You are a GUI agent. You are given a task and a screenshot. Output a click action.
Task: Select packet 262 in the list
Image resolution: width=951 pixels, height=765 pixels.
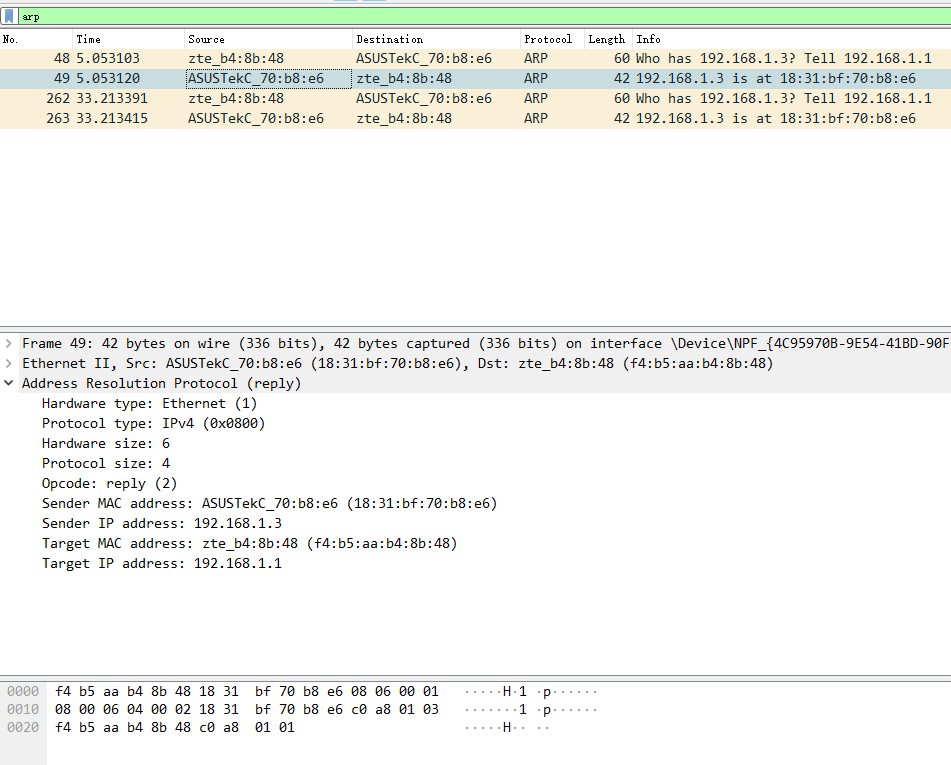click(x=400, y=98)
